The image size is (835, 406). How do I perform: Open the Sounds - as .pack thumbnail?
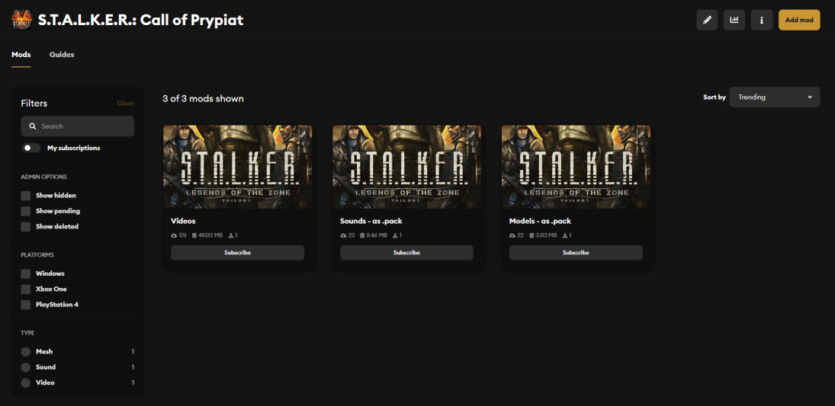click(407, 166)
